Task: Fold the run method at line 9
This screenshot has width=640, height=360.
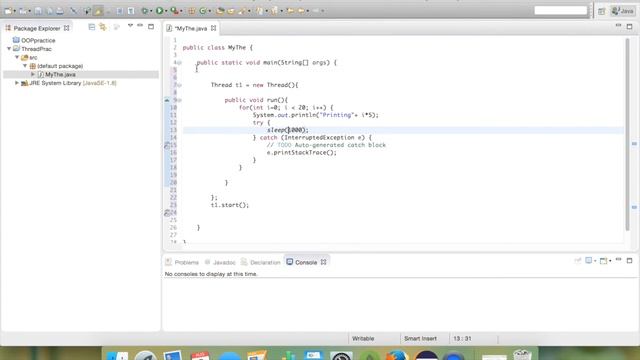Action: pos(180,100)
